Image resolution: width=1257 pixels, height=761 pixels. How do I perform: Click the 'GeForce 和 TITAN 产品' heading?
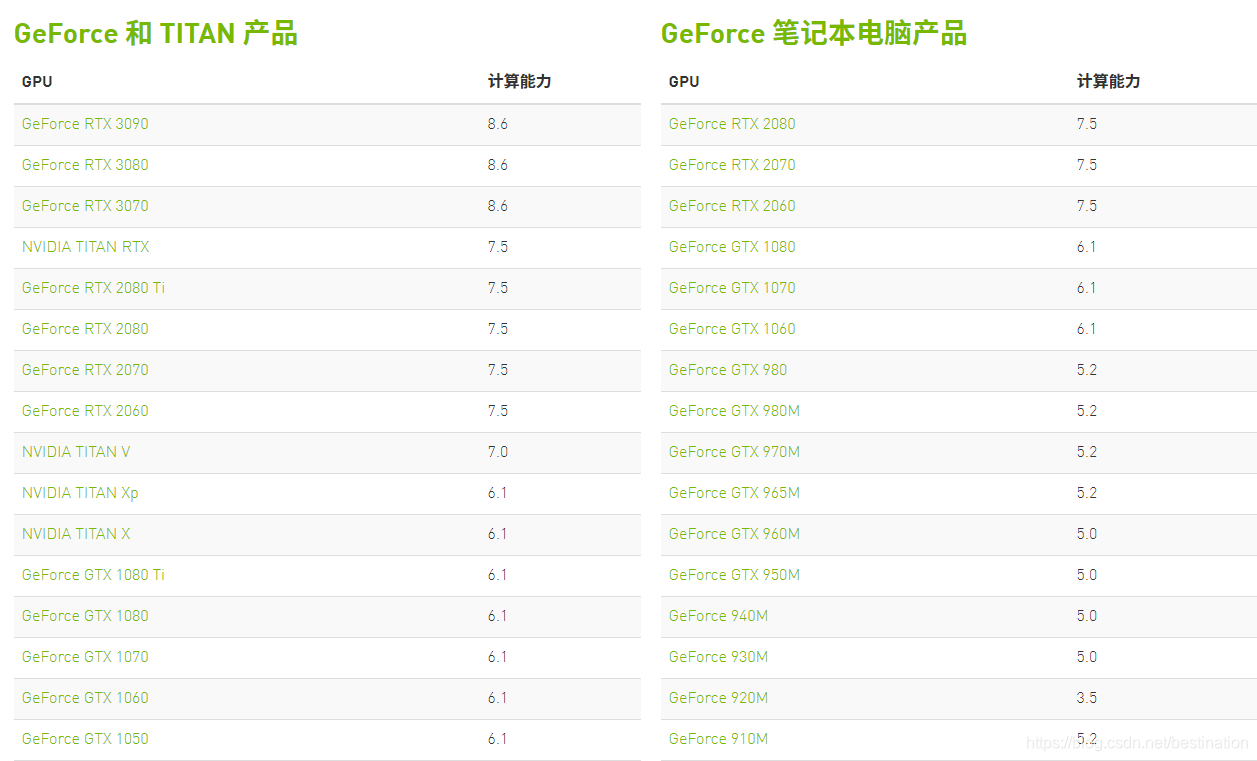[x=156, y=33]
